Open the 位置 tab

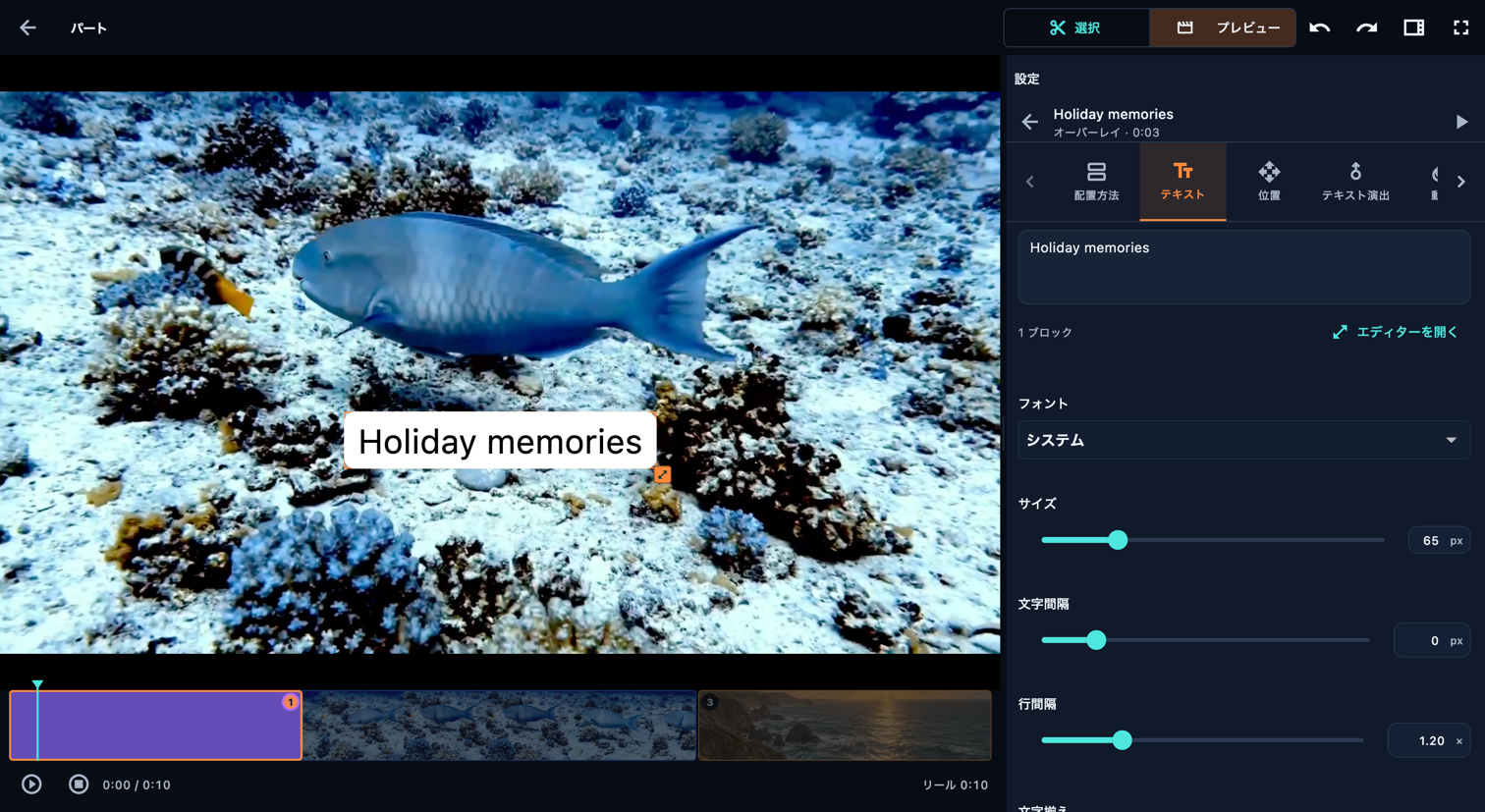tap(1269, 182)
